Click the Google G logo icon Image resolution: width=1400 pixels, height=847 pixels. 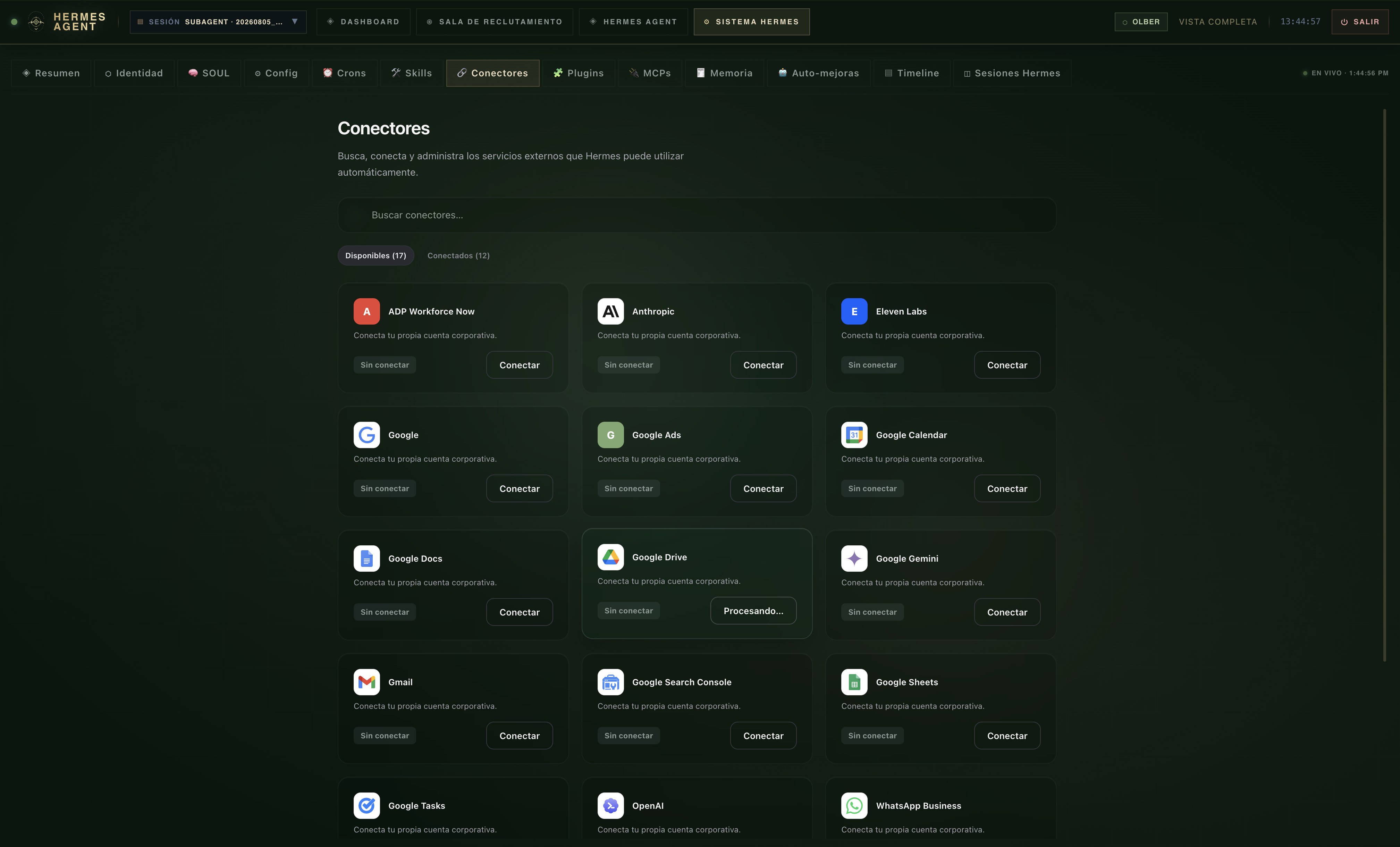pos(366,434)
